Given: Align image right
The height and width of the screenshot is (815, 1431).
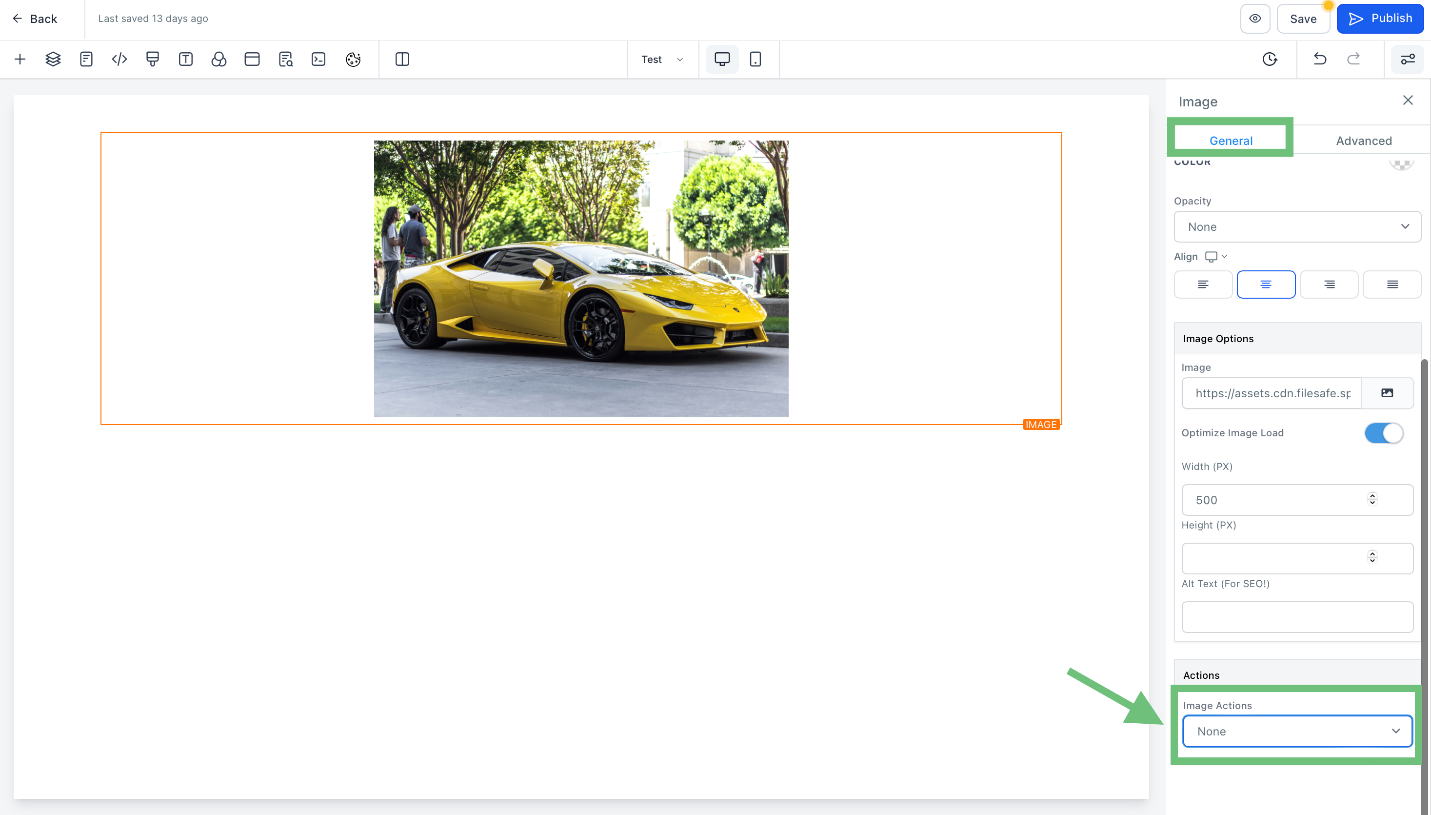Looking at the screenshot, I should [1329, 285].
